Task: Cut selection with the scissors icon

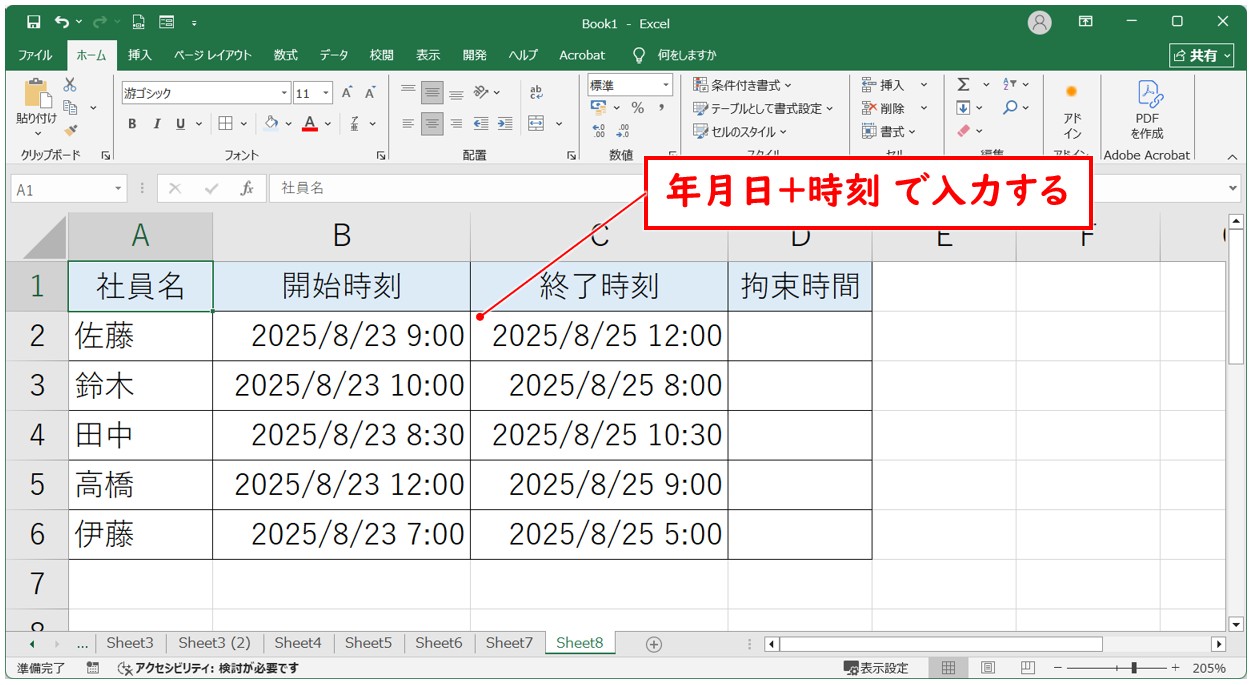Action: [x=70, y=86]
